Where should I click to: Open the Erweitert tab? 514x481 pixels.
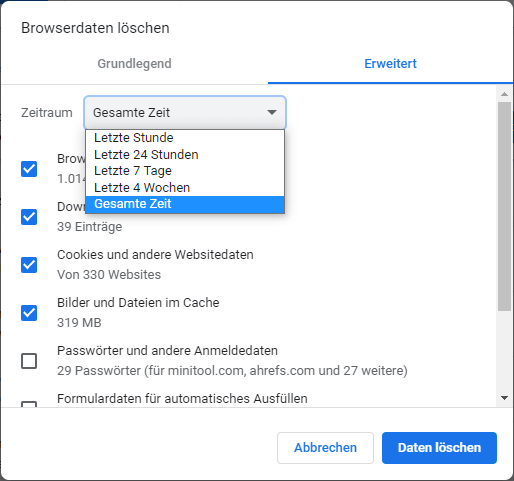click(x=390, y=63)
